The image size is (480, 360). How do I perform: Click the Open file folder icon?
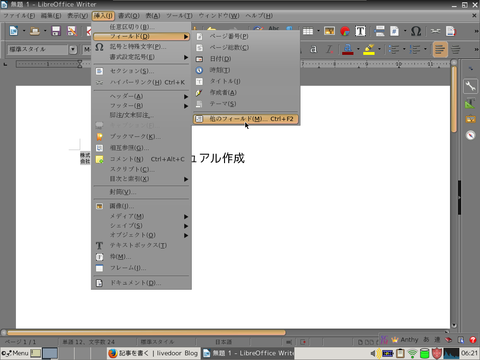click(35, 31)
